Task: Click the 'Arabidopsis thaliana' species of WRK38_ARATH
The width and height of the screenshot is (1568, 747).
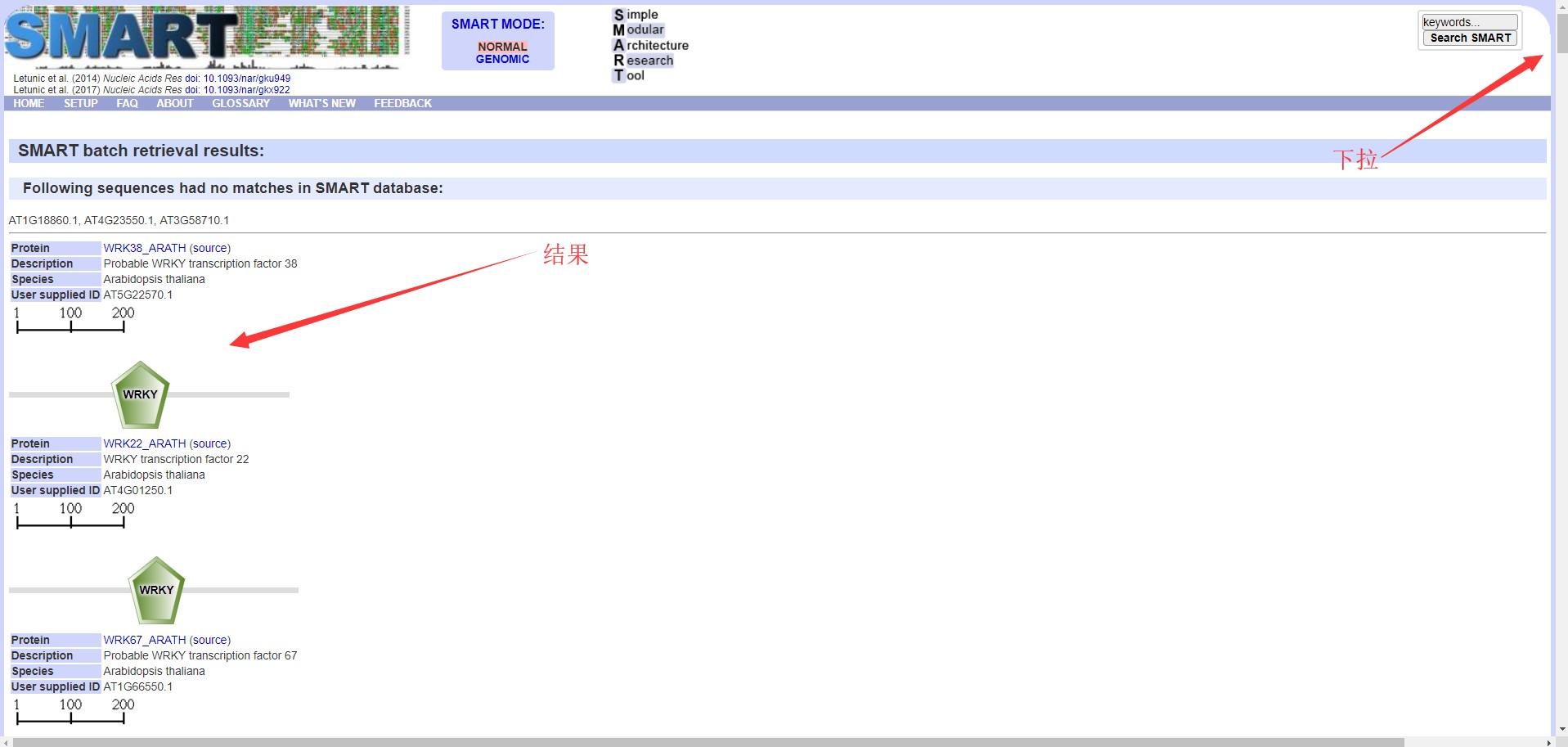Action: (x=154, y=279)
